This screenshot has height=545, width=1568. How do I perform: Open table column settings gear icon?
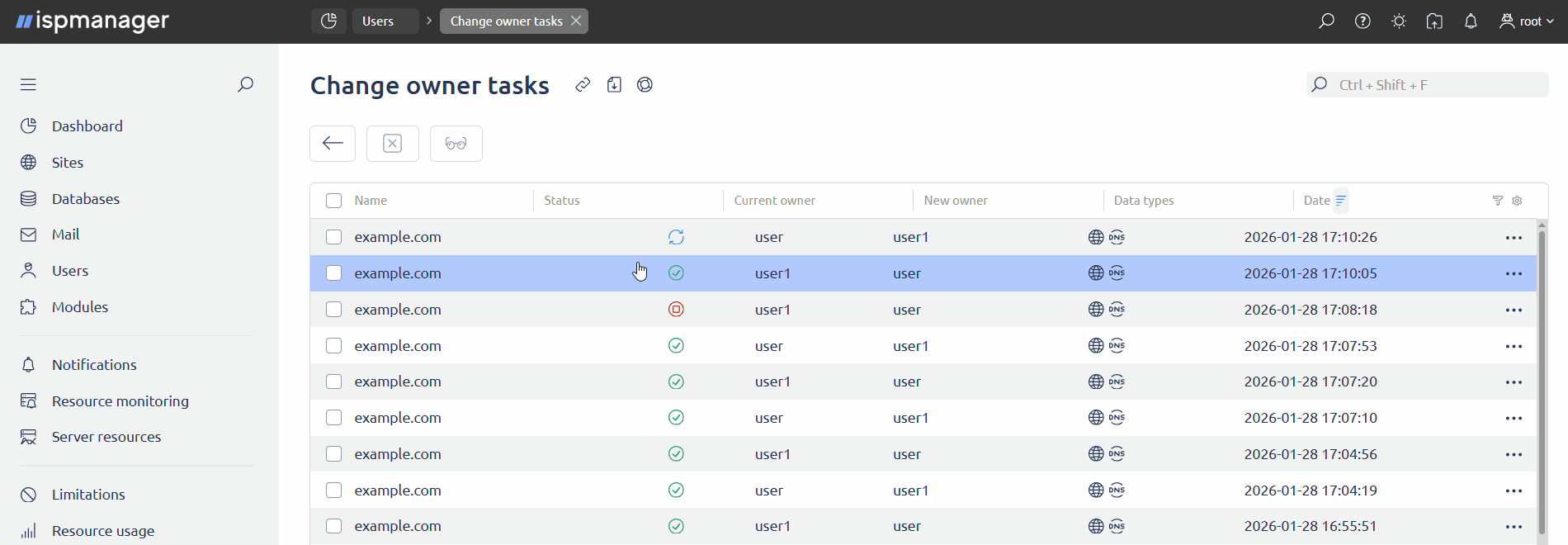click(x=1517, y=201)
